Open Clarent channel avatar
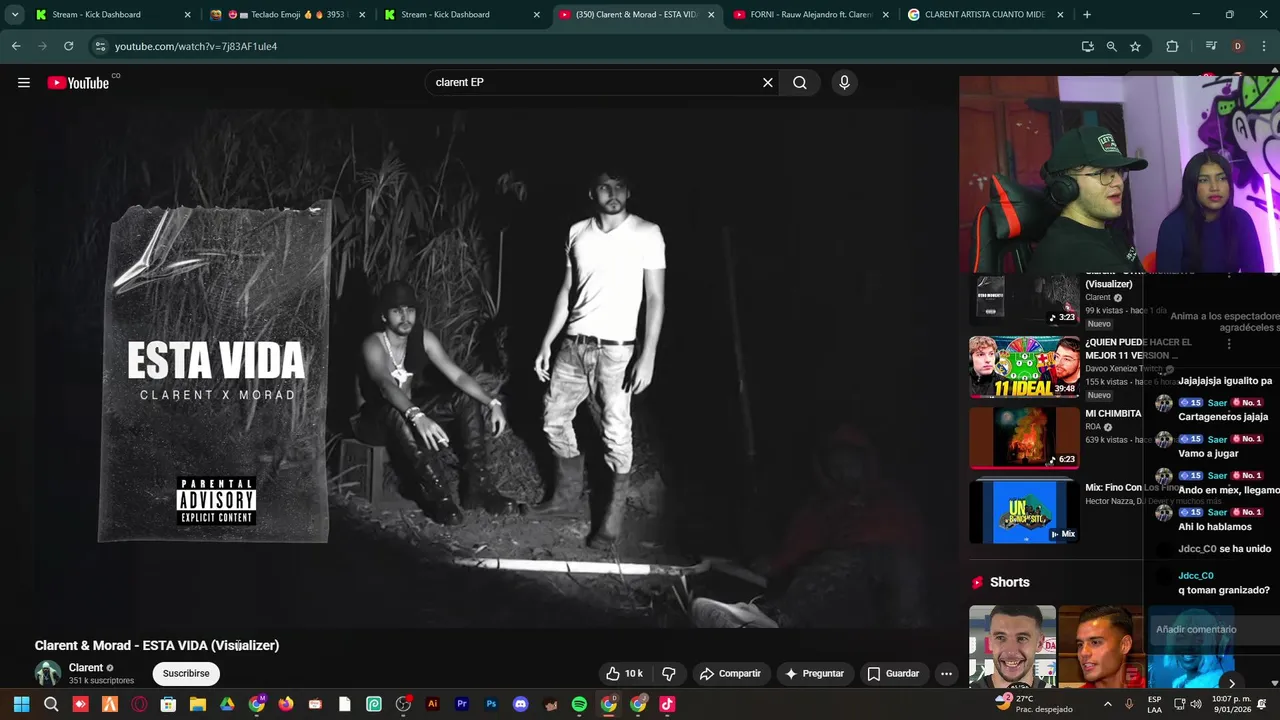The width and height of the screenshot is (1280, 720). tap(48, 674)
